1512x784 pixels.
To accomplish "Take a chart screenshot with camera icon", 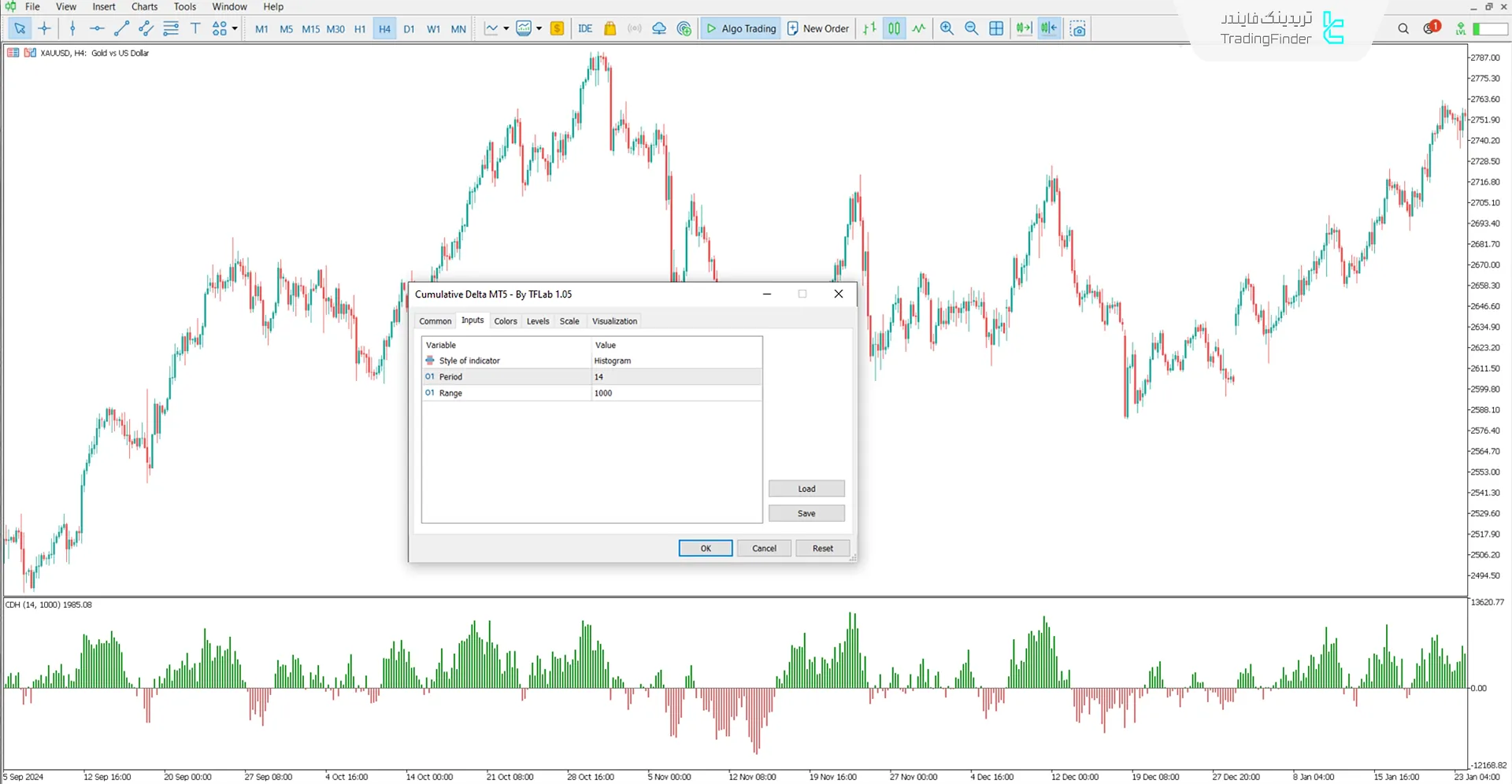I will click(1078, 28).
